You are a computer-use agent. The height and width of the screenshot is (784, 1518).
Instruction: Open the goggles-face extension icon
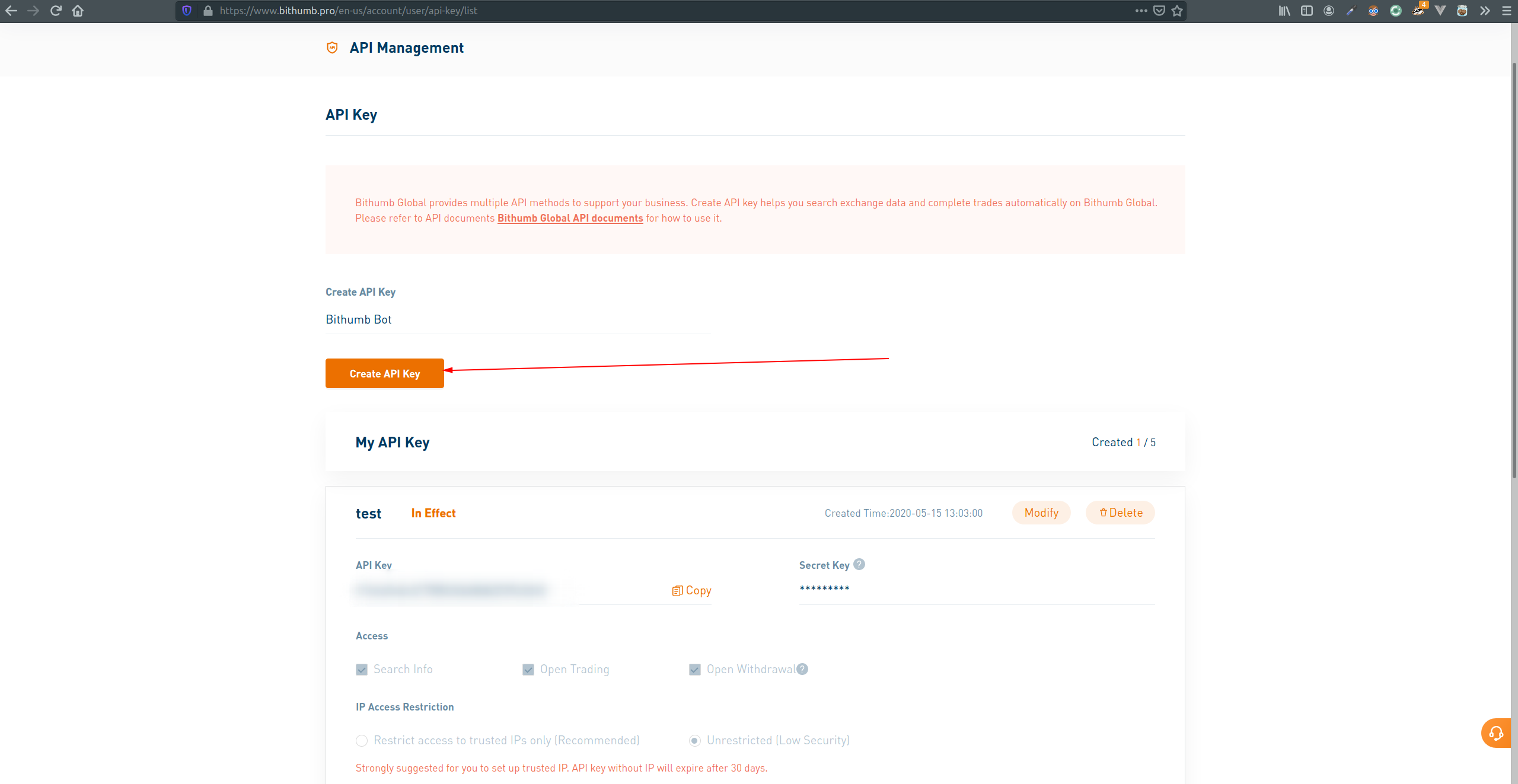click(x=1373, y=11)
